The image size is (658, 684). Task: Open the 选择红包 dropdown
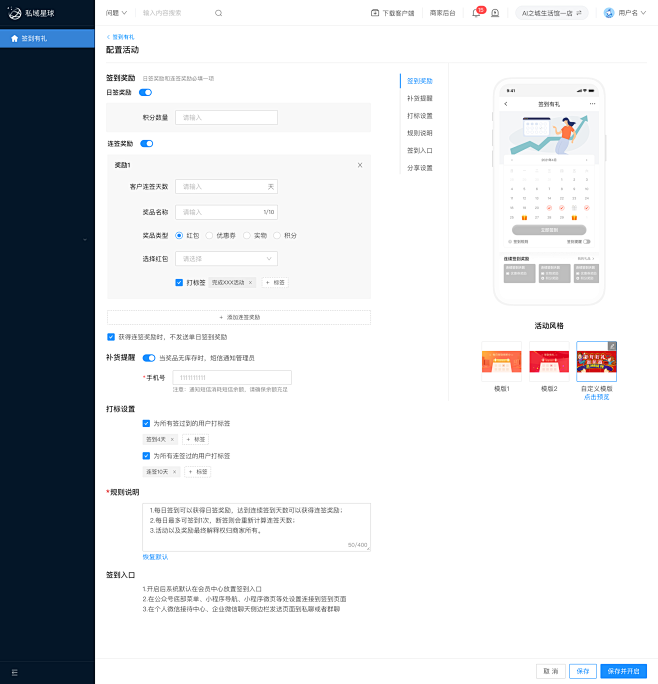pos(226,259)
